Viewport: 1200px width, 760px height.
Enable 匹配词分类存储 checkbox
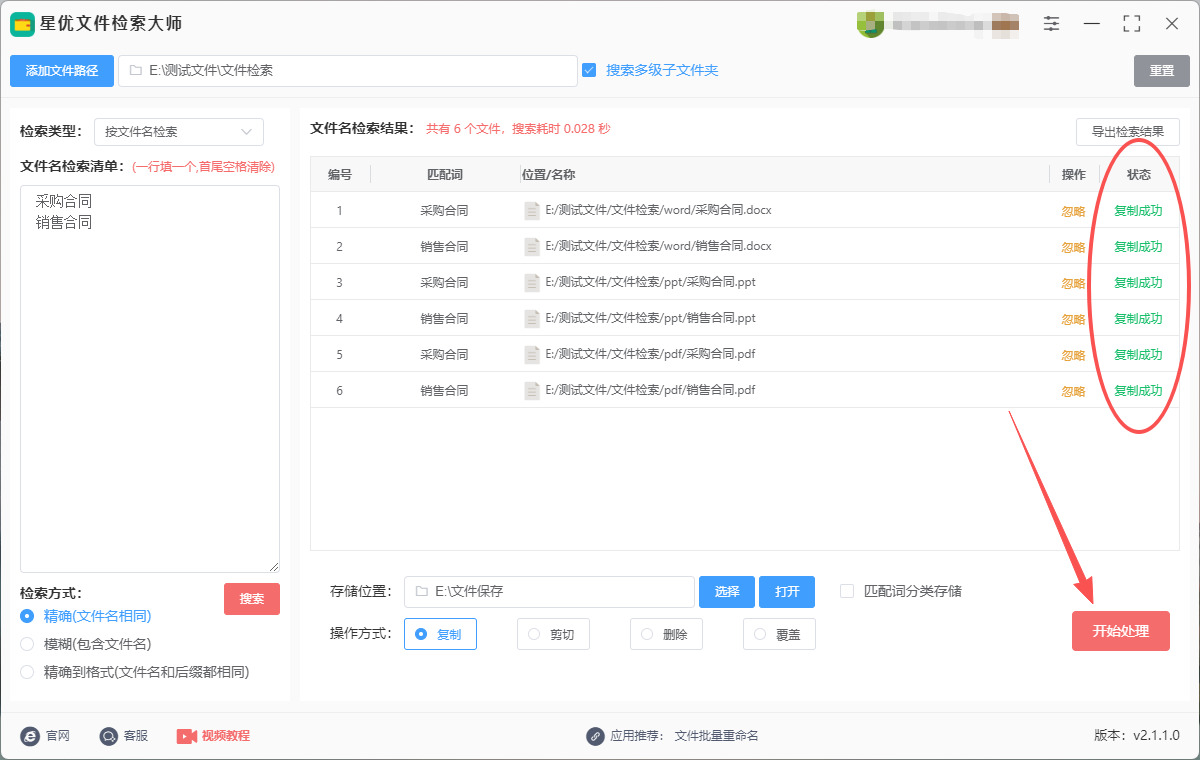pos(847,591)
